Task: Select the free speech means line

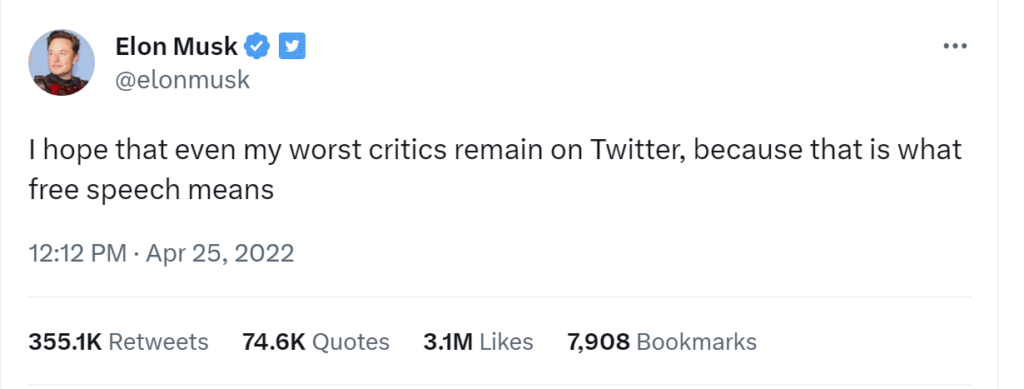Action: coord(151,191)
